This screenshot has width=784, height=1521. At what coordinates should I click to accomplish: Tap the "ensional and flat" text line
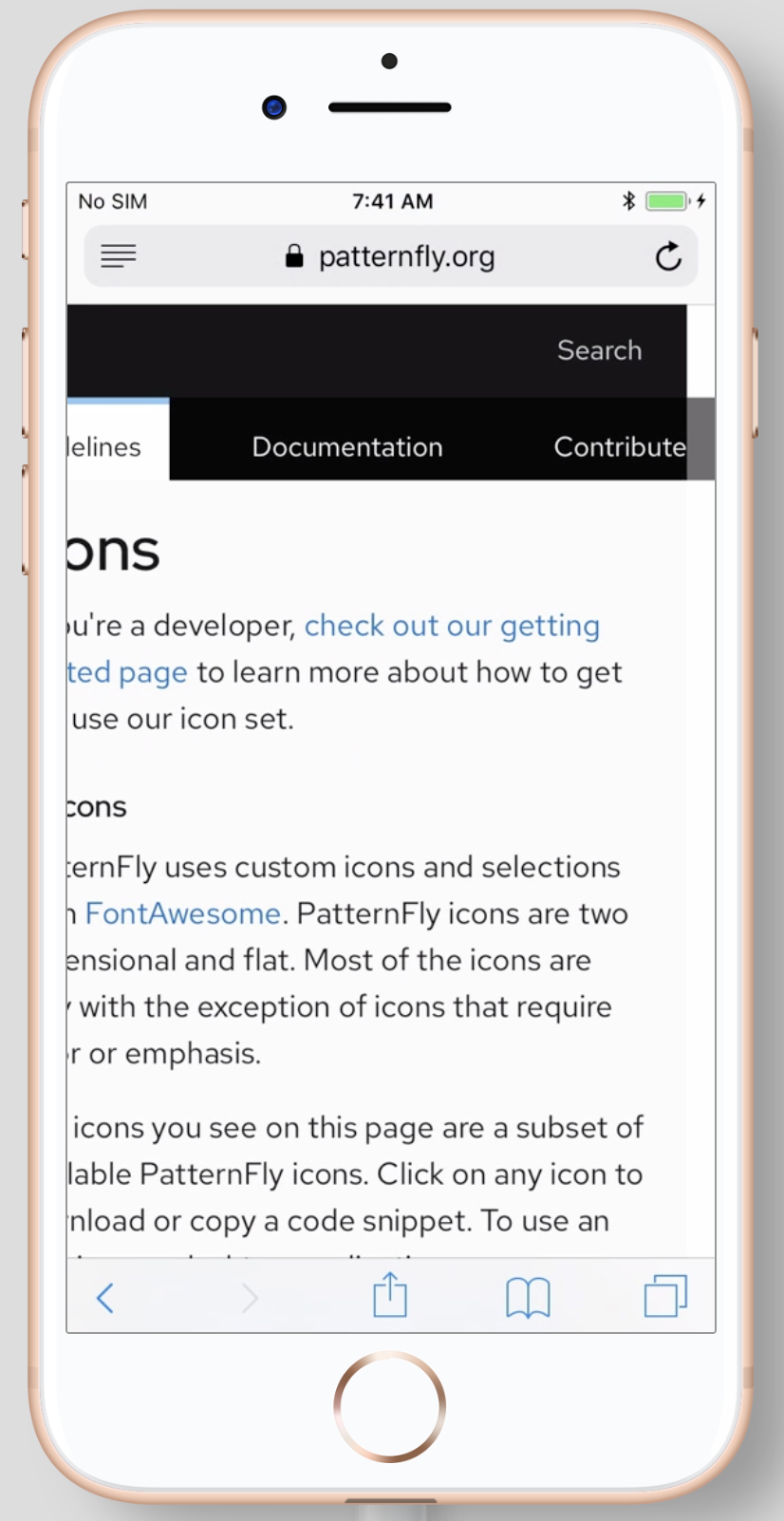tap(328, 960)
